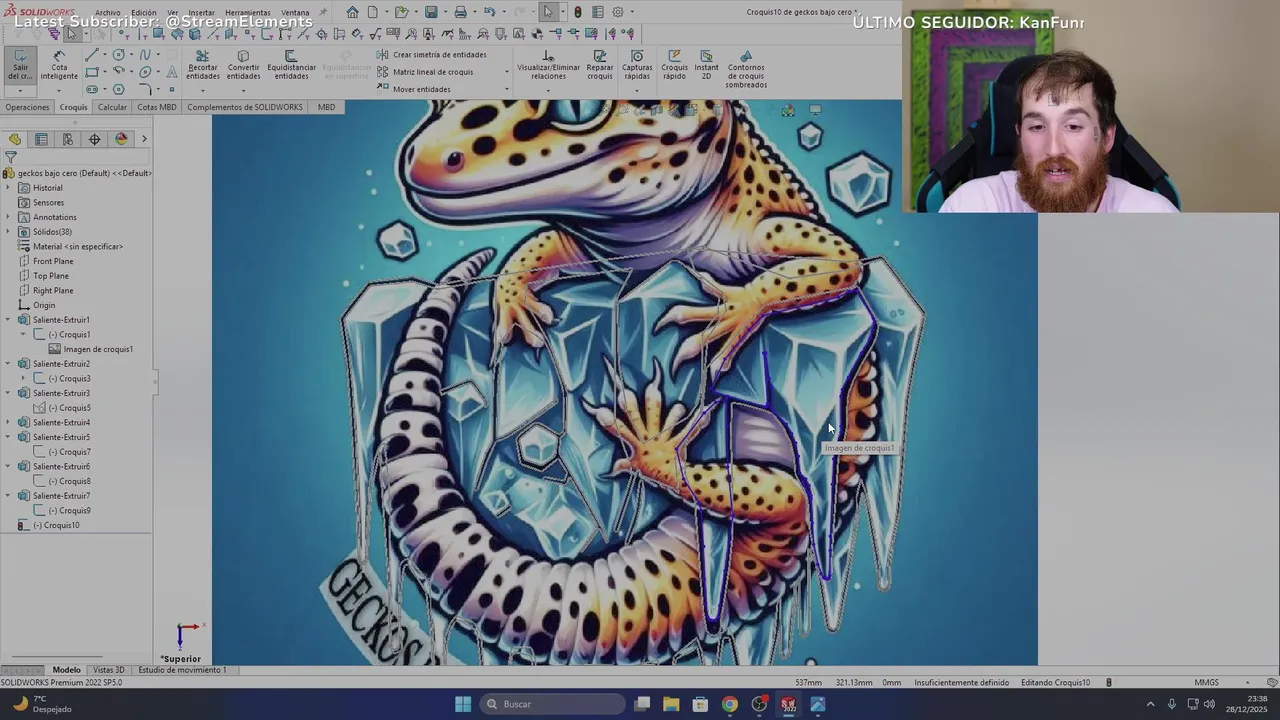Viewport: 1280px width, 720px height.
Task: Open the Archivo menu
Action: [108, 13]
